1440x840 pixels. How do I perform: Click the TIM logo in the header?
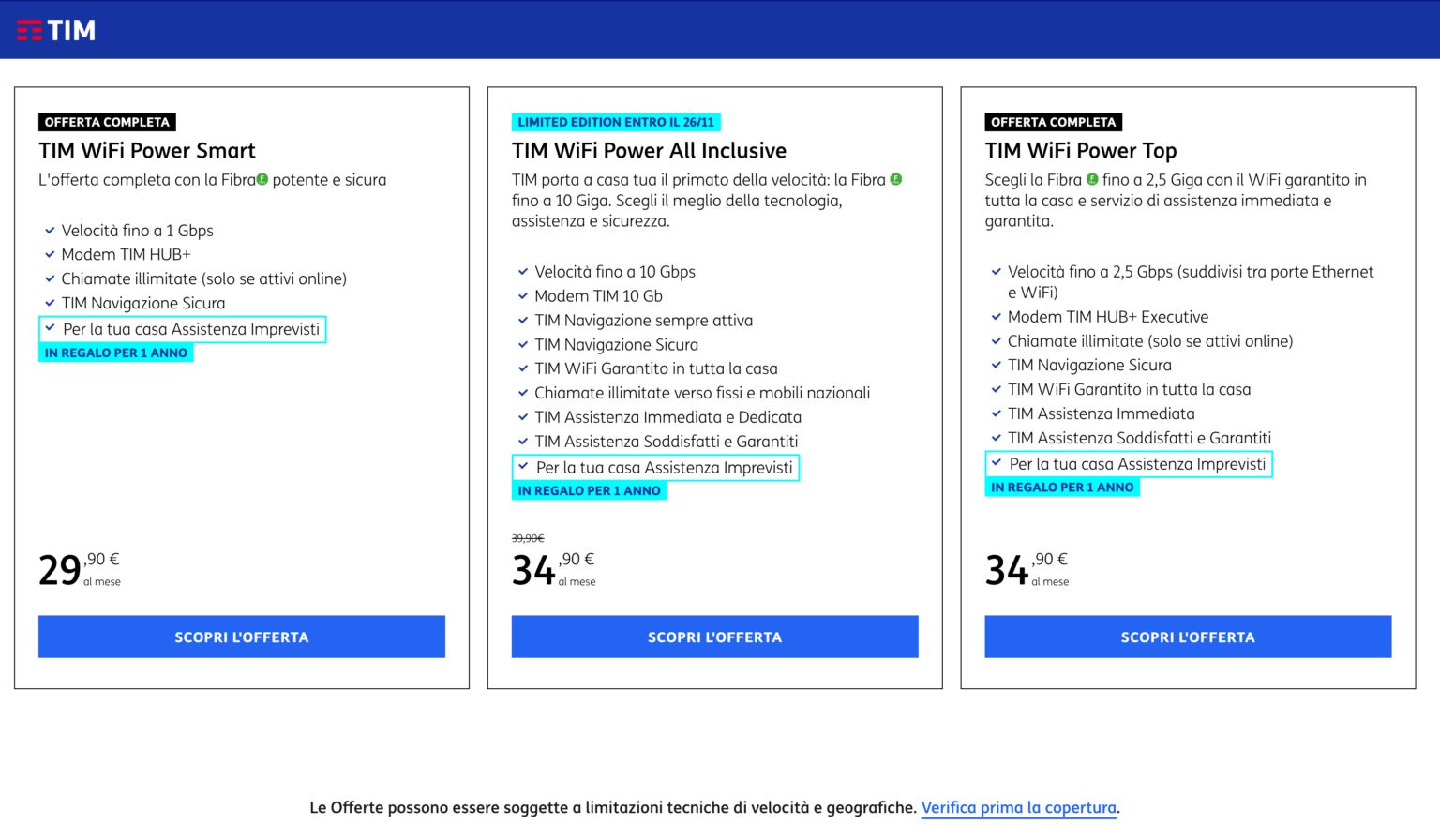coord(56,29)
